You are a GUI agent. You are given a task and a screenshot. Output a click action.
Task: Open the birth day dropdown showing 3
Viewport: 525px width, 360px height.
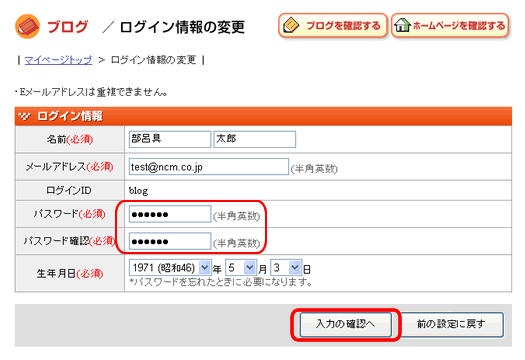[286, 268]
